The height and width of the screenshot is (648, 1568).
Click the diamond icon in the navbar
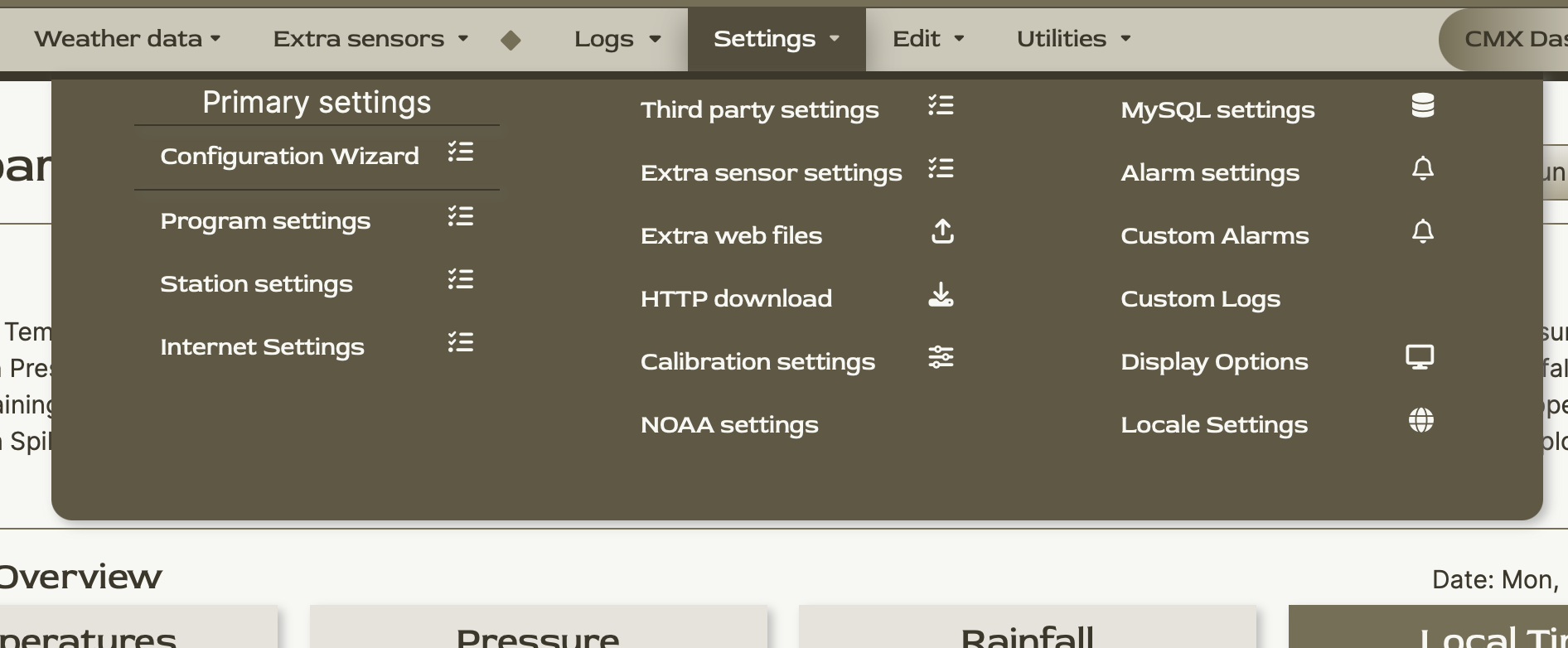tap(511, 40)
